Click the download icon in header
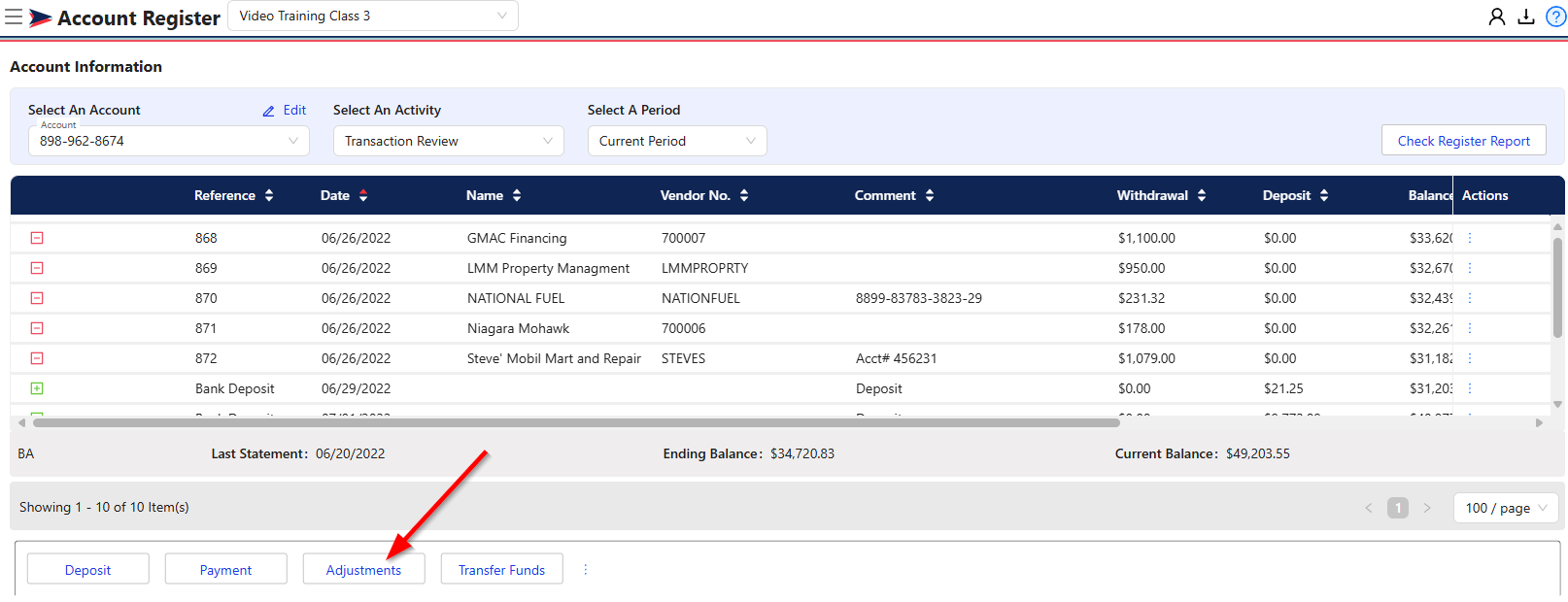The image size is (1568, 602). pos(1526,17)
